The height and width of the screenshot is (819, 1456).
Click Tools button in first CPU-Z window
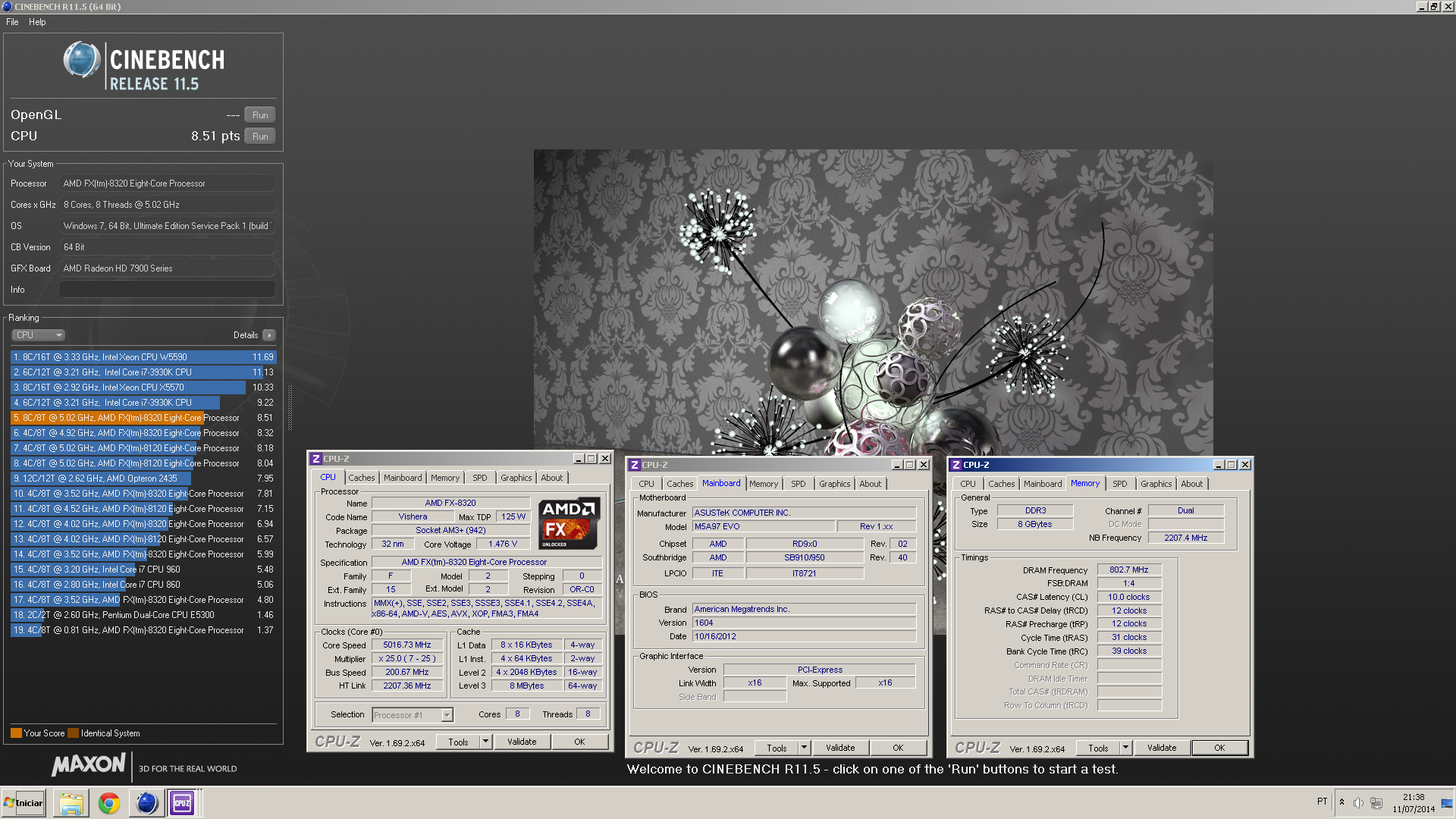coord(458,742)
